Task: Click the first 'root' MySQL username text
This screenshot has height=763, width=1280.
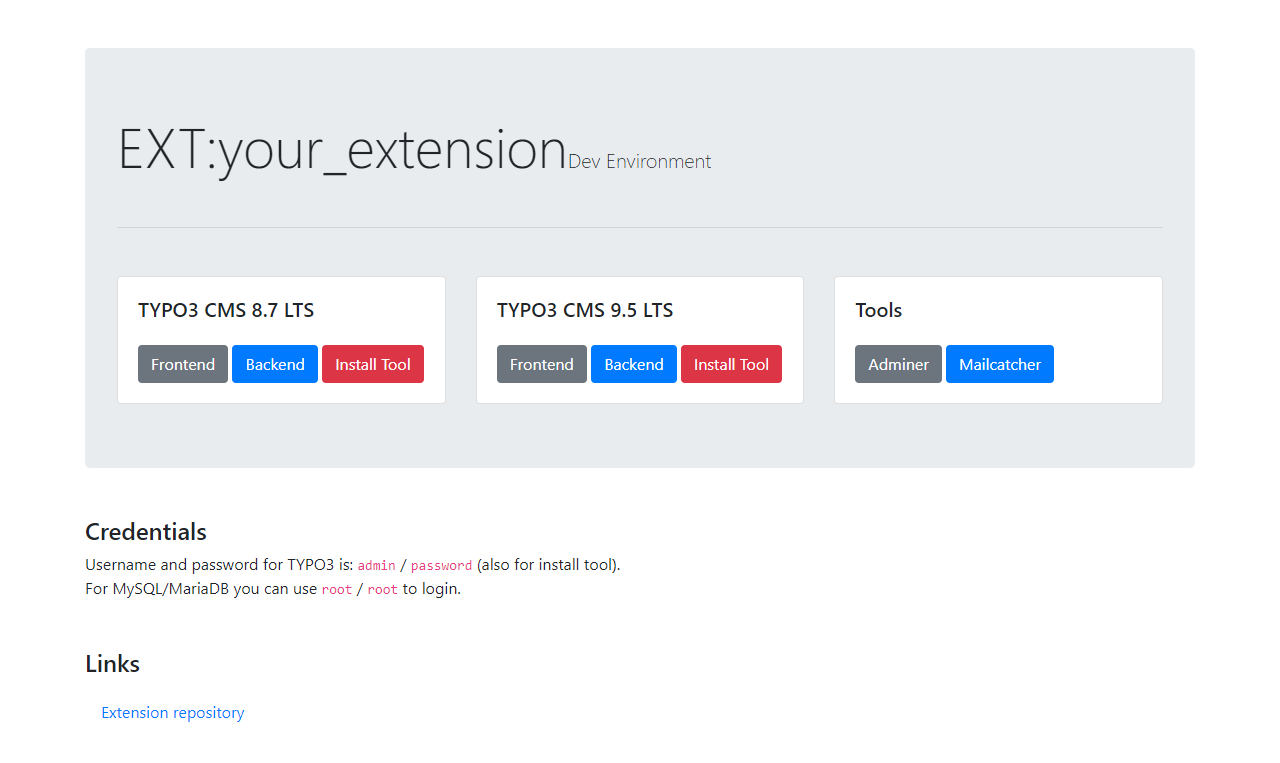Action: pos(337,589)
